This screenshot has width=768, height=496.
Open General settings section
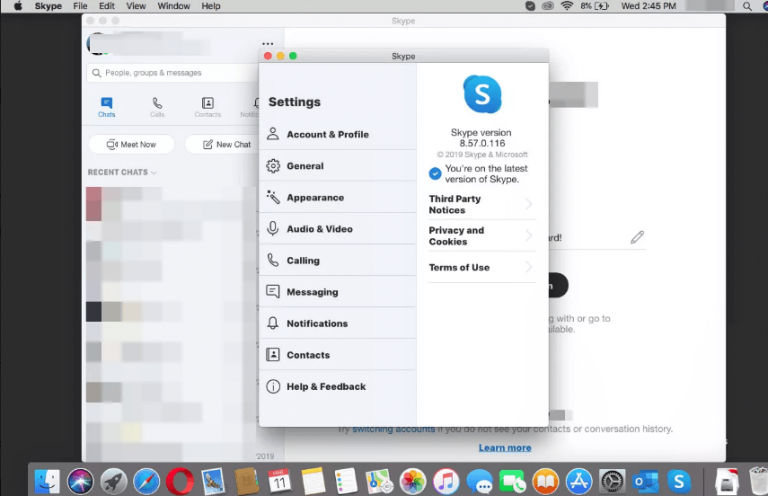tap(337, 166)
